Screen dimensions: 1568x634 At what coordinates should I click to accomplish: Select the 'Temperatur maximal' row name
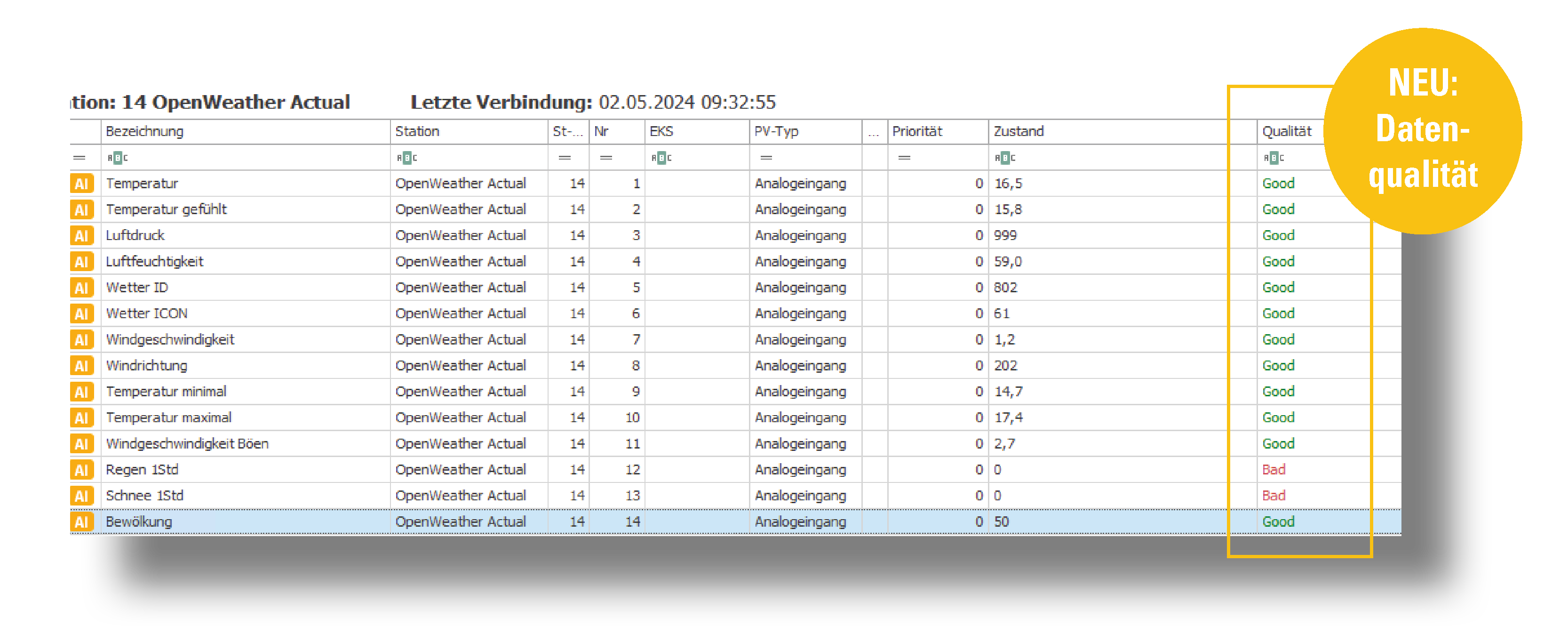pos(168,418)
